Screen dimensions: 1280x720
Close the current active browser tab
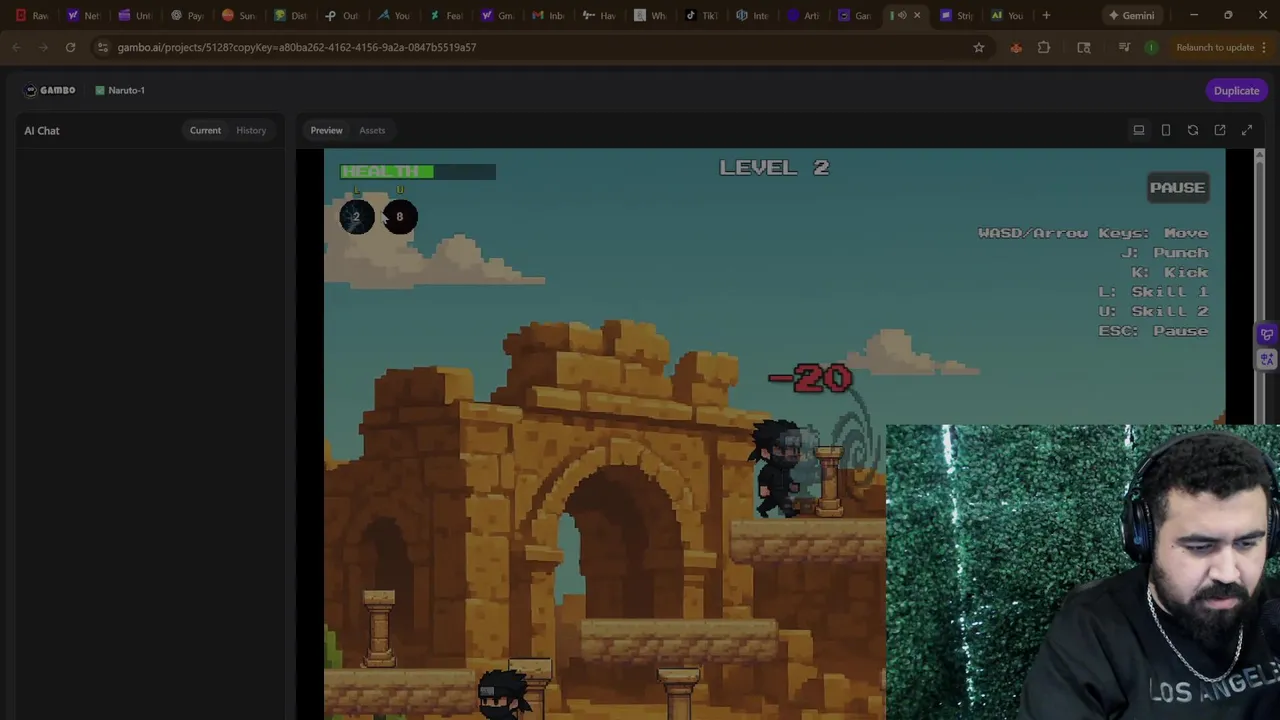[x=917, y=15]
